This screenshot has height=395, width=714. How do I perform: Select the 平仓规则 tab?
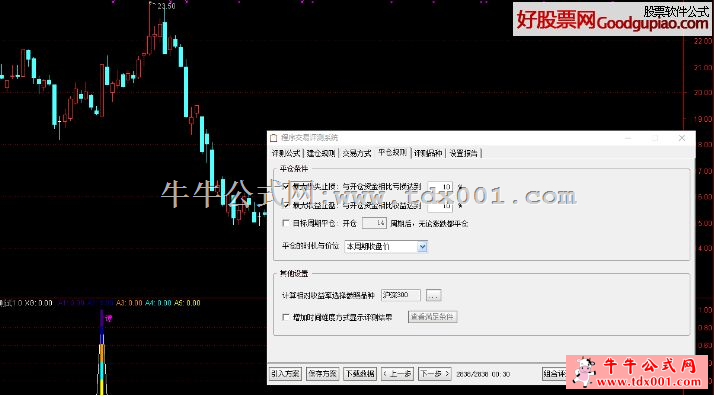[x=392, y=153]
